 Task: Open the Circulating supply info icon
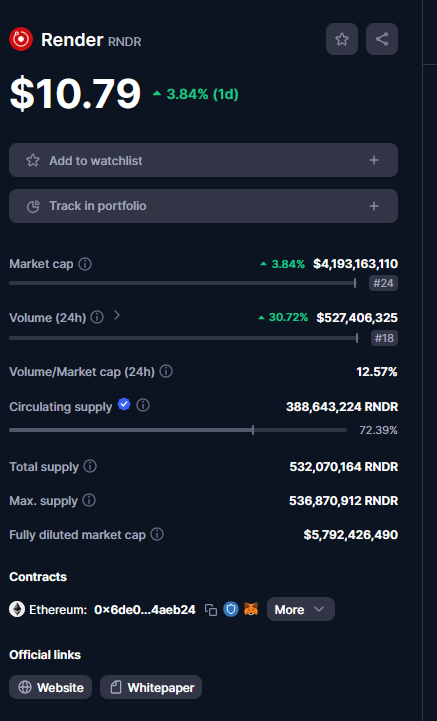pos(143,405)
